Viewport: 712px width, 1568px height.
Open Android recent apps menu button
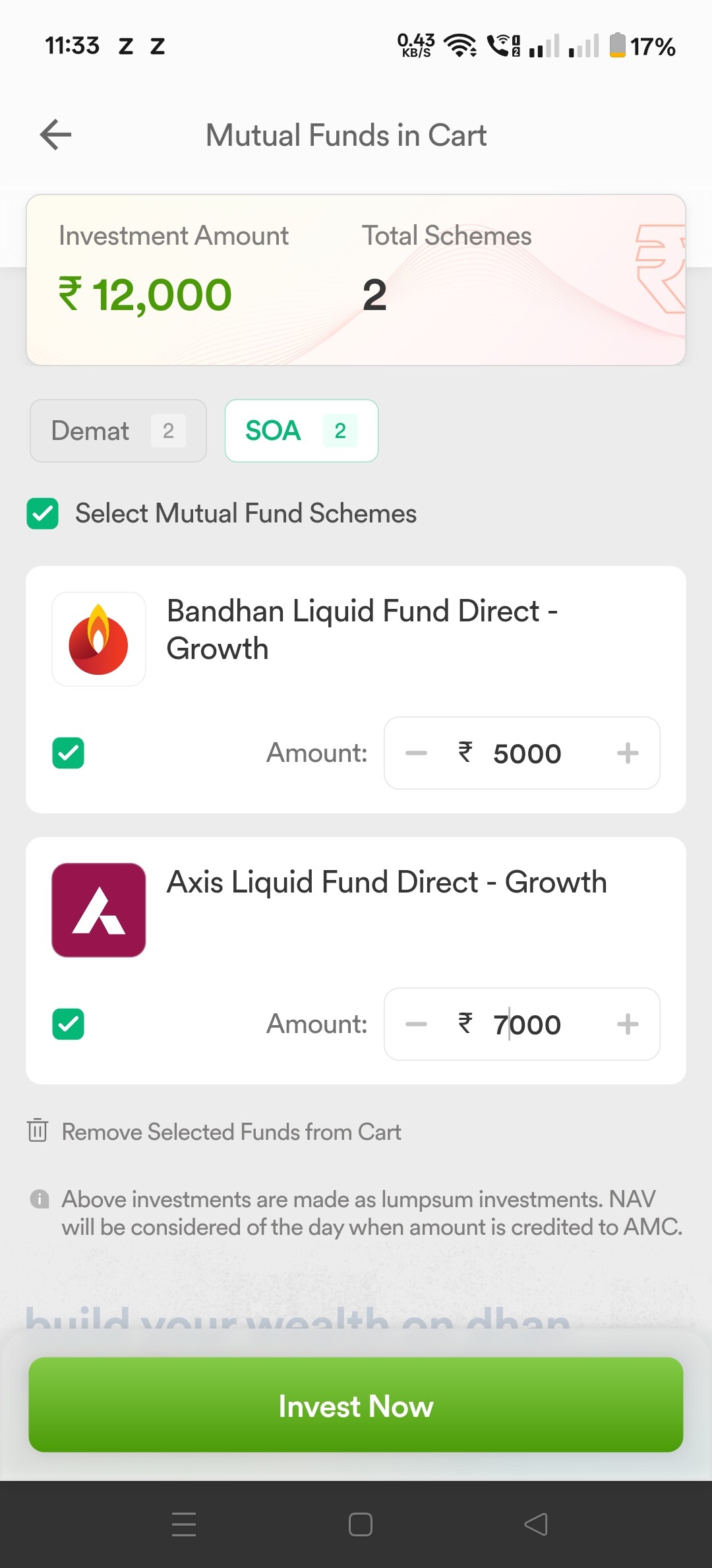(184, 1524)
